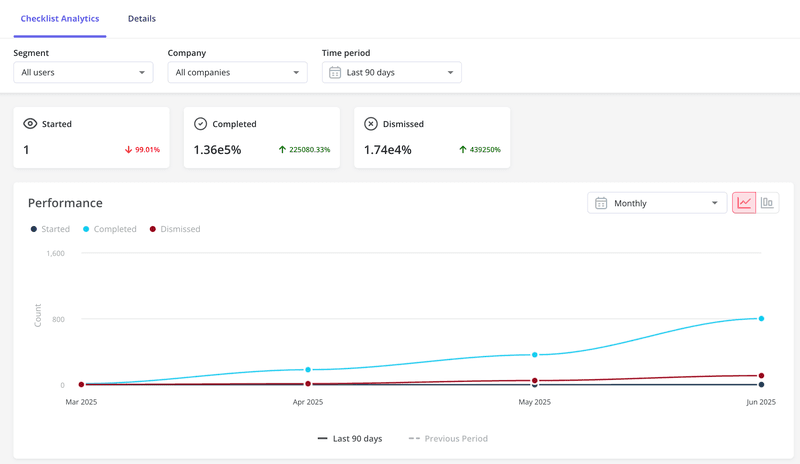Switch to bar chart view
The height and width of the screenshot is (464, 800).
(767, 203)
